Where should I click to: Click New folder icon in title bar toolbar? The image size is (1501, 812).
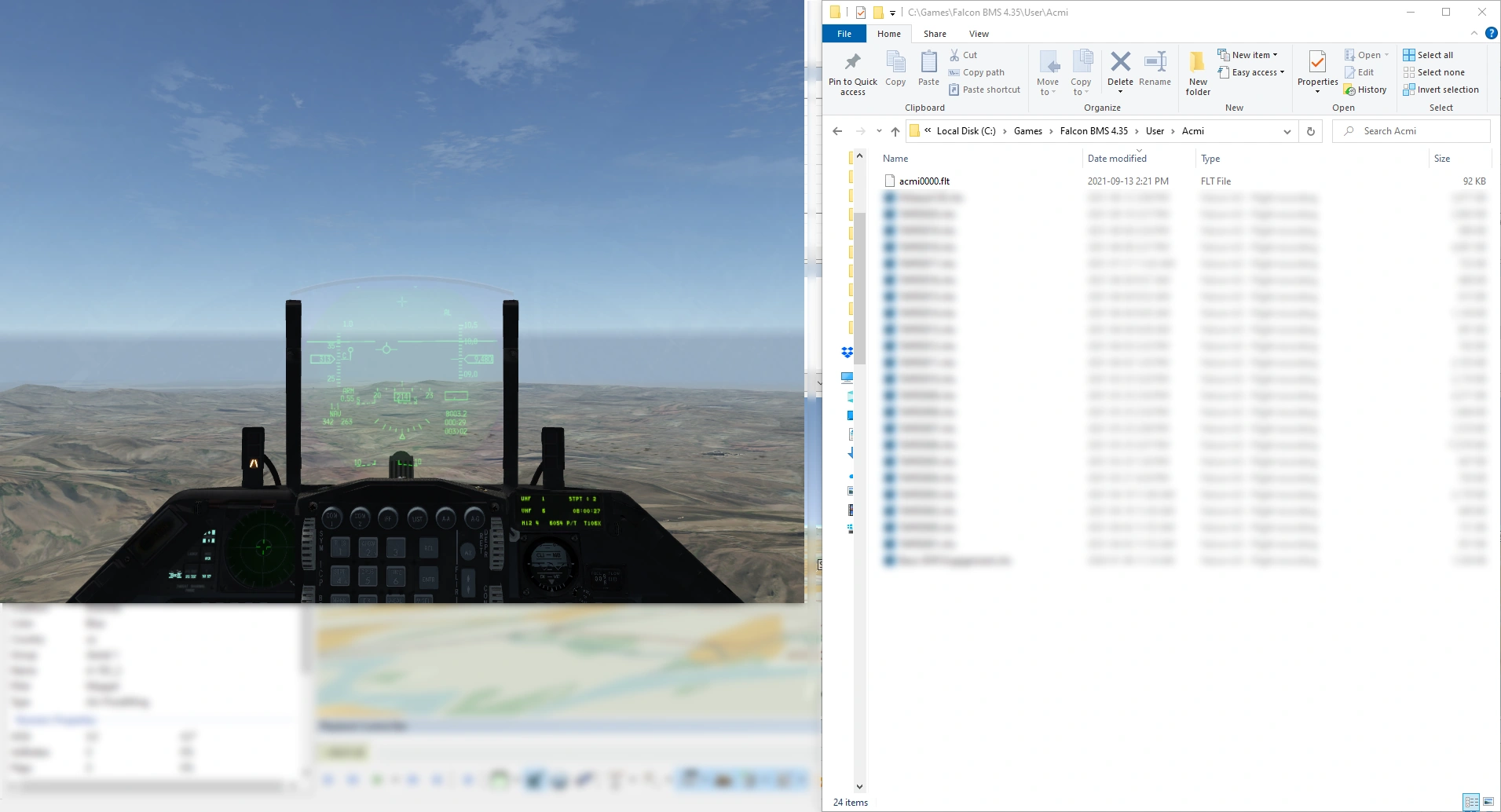[878, 13]
